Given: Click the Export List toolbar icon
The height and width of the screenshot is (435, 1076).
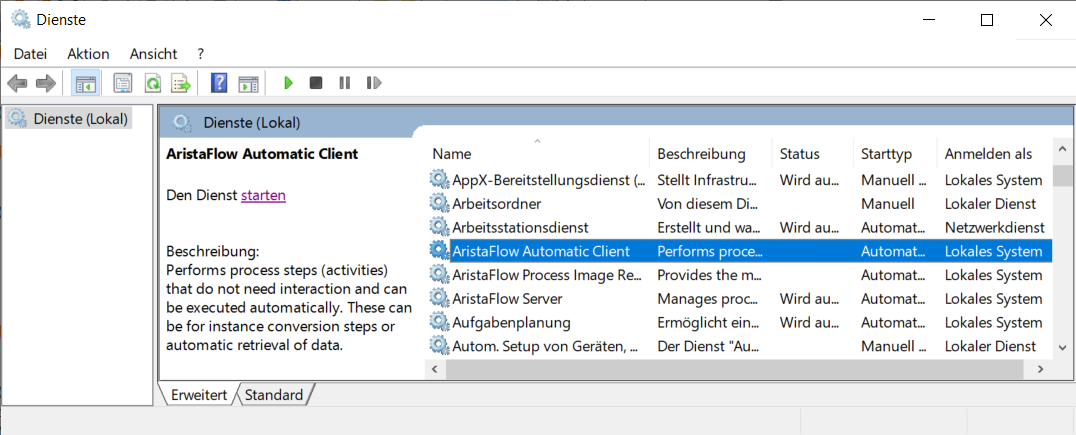Looking at the screenshot, I should [x=181, y=83].
